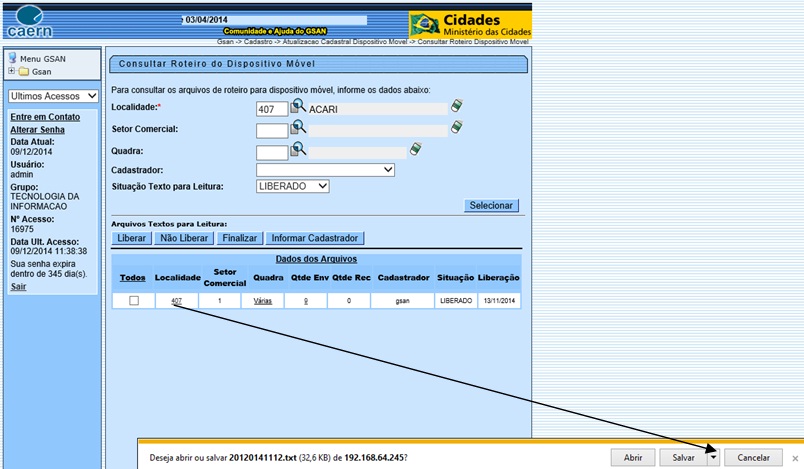Click the 20120141112.txt file name
The width and height of the screenshot is (804, 469).
pos(263,458)
